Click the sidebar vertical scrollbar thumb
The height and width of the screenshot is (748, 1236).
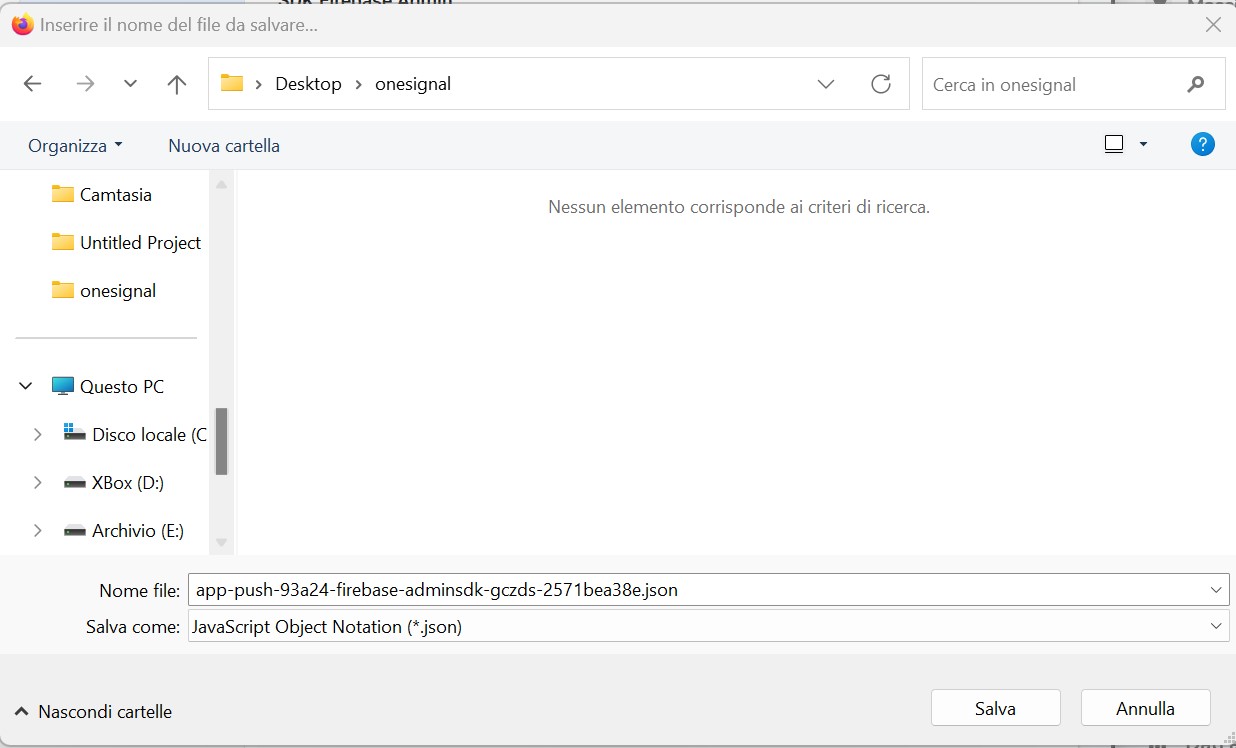pyautogui.click(x=221, y=441)
